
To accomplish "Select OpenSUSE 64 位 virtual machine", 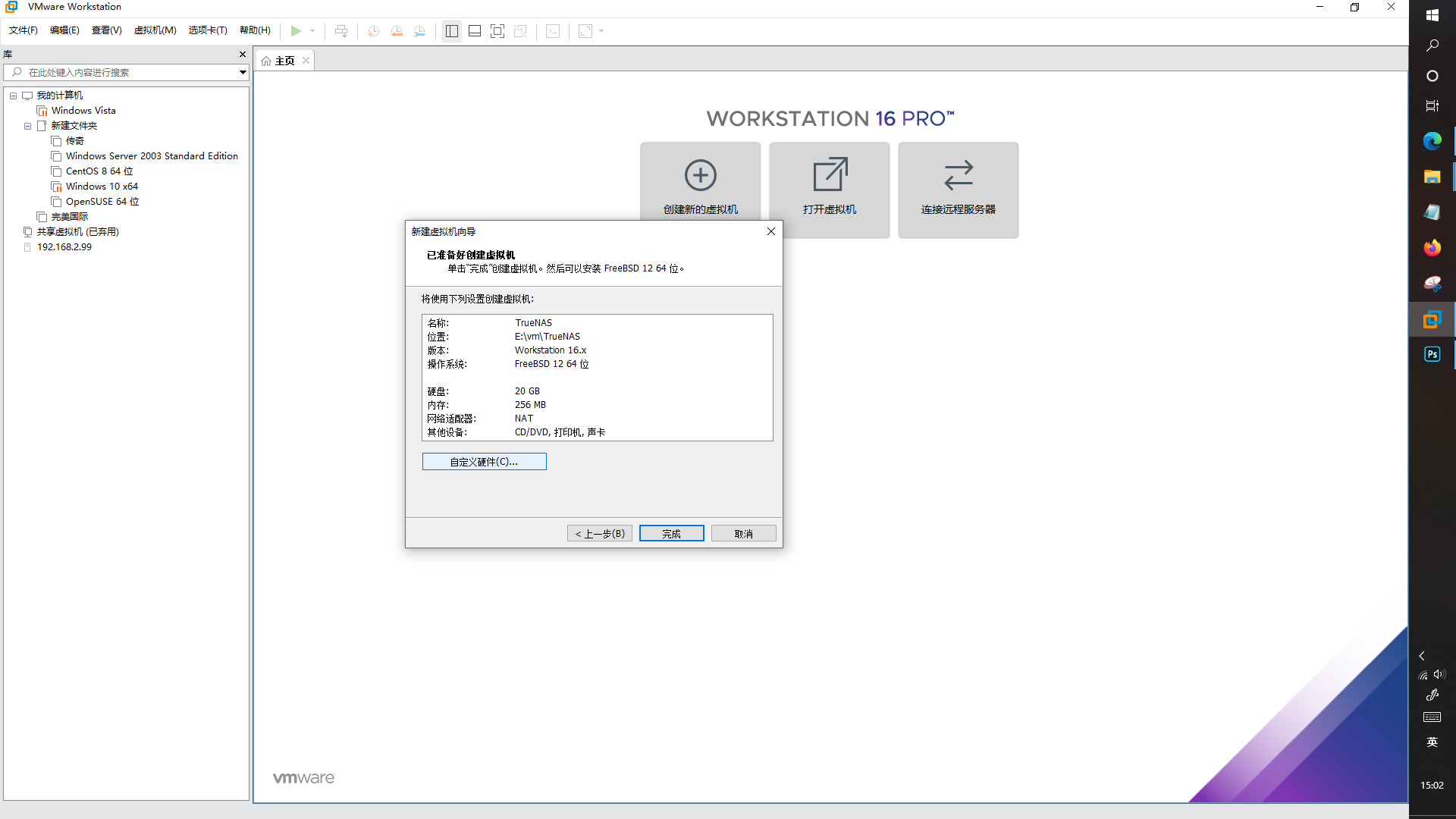I will (x=102, y=202).
